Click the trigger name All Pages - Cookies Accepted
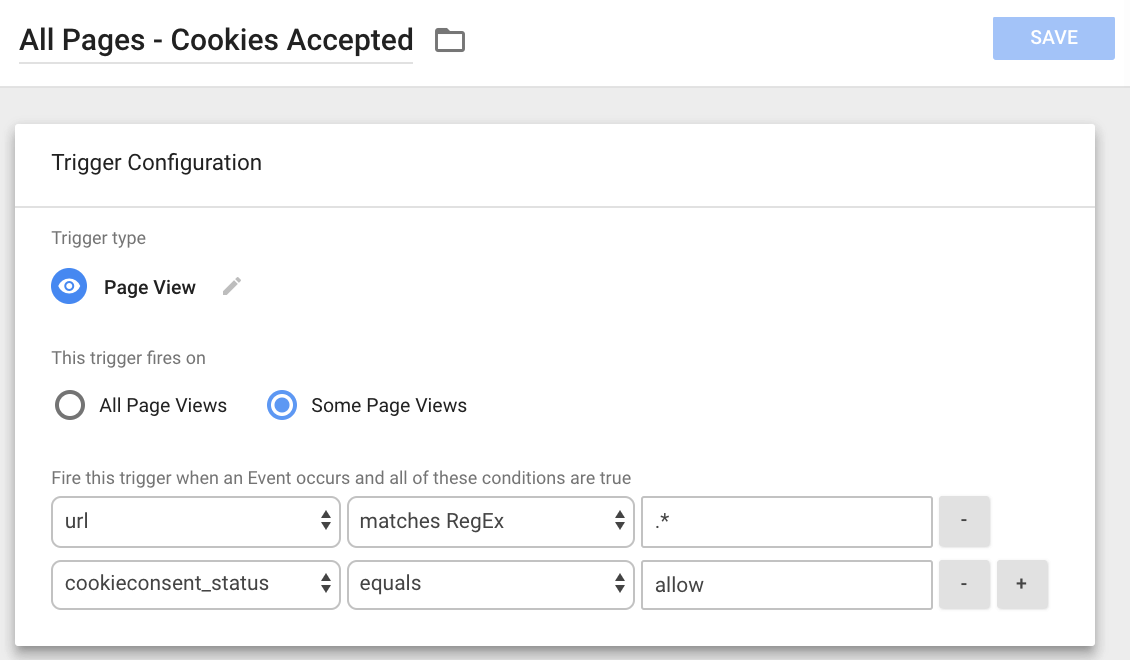Image resolution: width=1130 pixels, height=660 pixels. 216,40
